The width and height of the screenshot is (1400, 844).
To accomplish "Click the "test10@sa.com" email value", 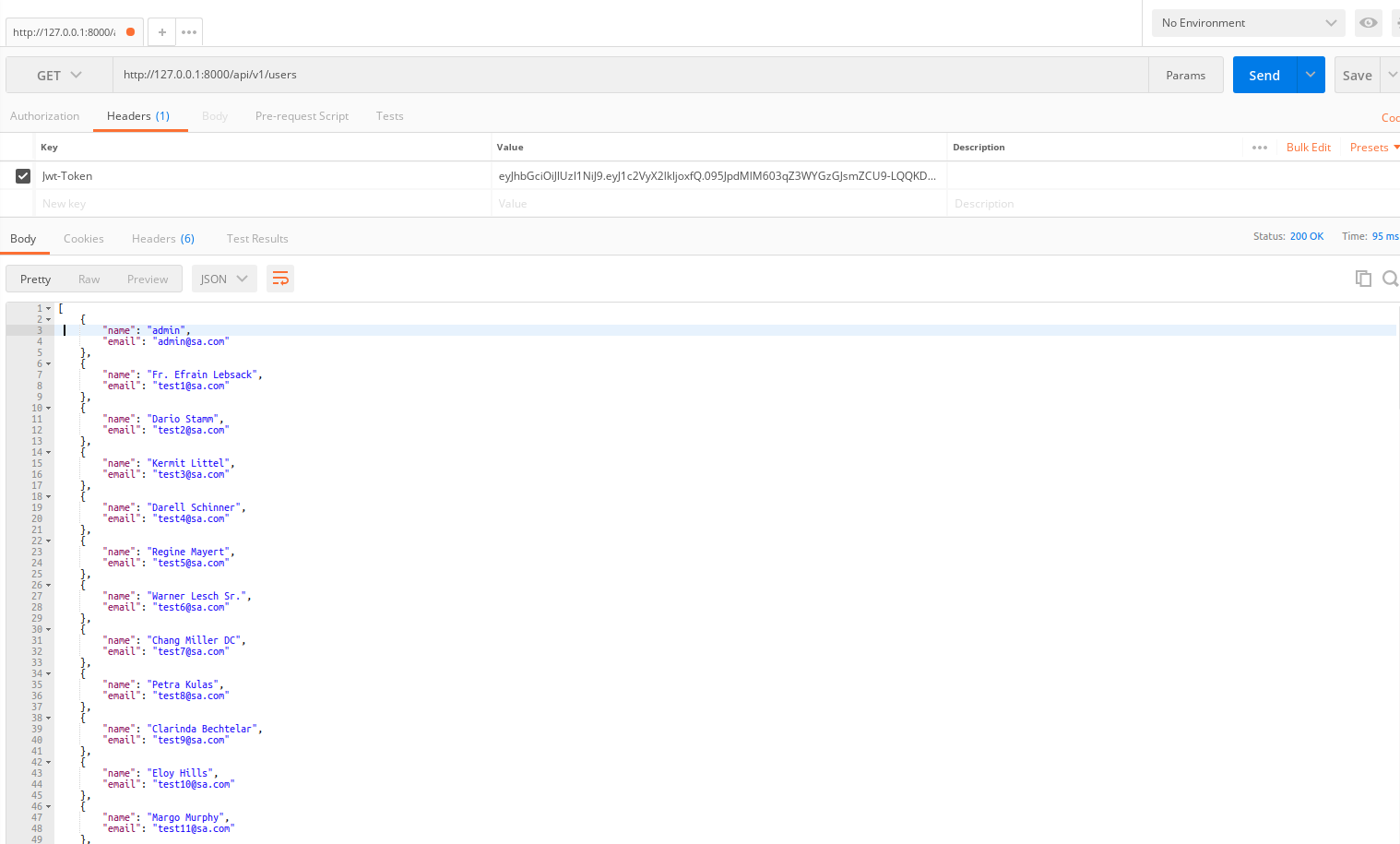I will [x=194, y=784].
